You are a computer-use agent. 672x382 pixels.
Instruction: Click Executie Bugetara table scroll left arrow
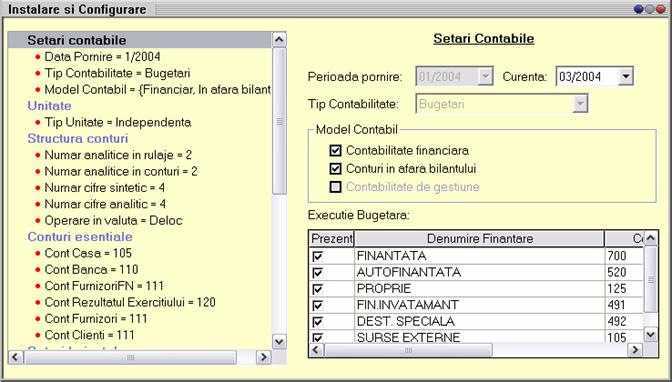[x=316, y=350]
